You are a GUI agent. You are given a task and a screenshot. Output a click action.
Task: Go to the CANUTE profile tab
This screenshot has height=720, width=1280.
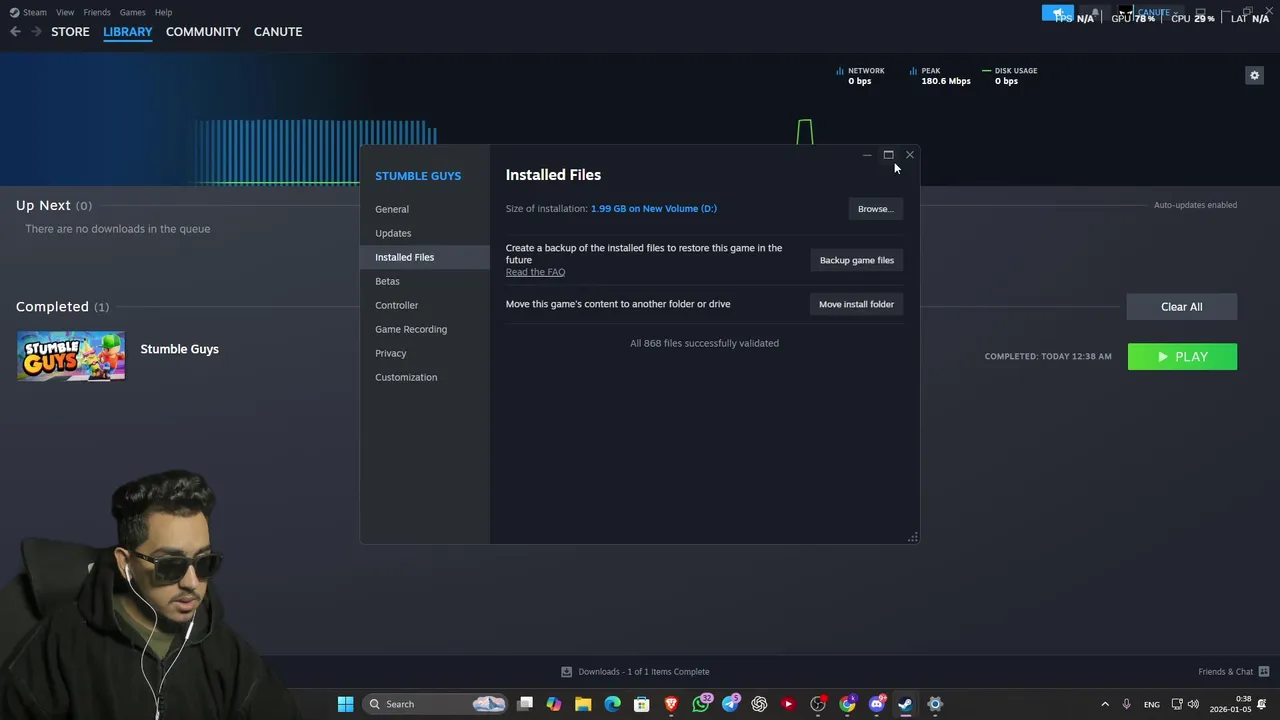pyautogui.click(x=278, y=31)
